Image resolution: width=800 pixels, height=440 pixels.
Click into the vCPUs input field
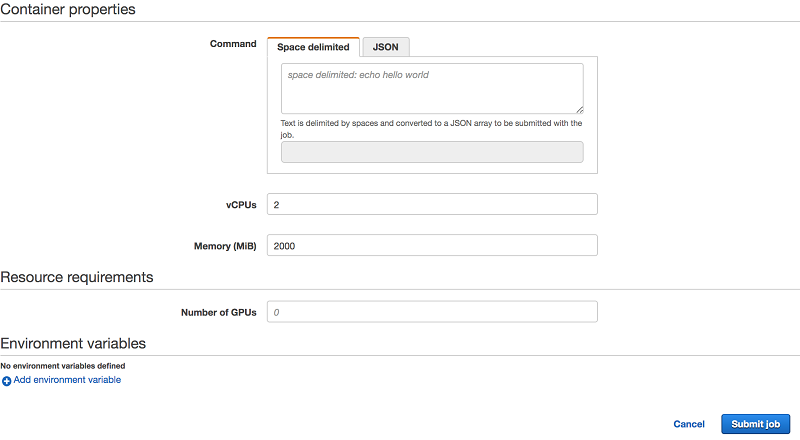[x=432, y=204]
